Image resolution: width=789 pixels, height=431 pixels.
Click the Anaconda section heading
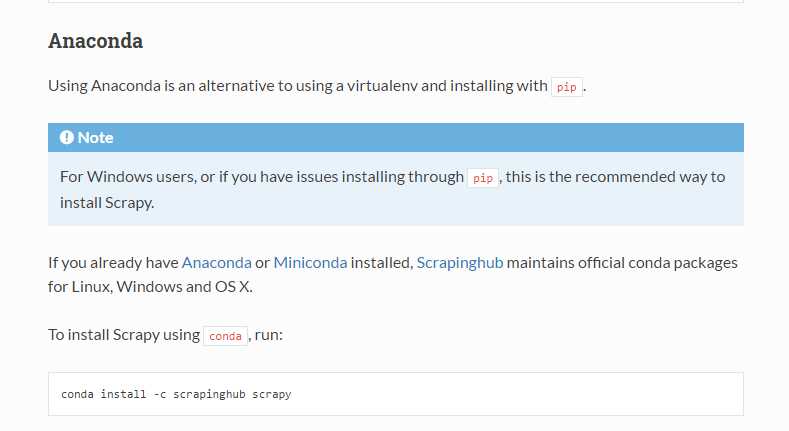click(96, 41)
